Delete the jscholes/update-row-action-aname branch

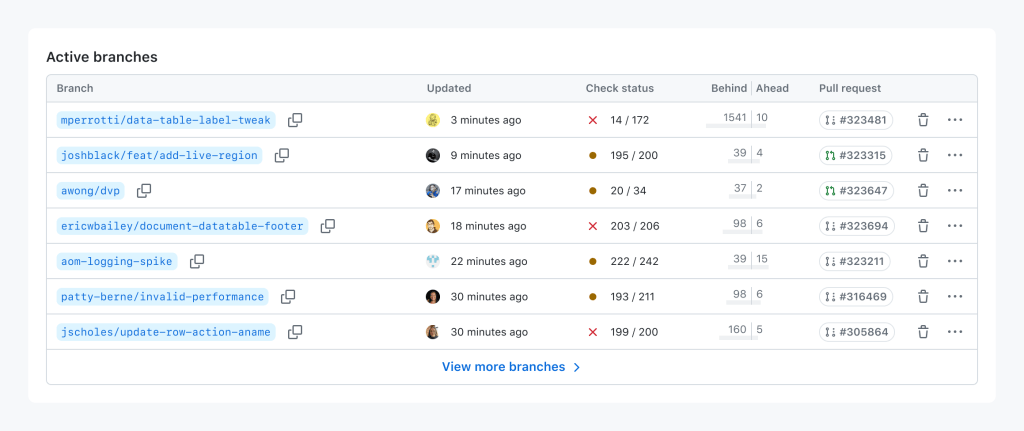[923, 332]
